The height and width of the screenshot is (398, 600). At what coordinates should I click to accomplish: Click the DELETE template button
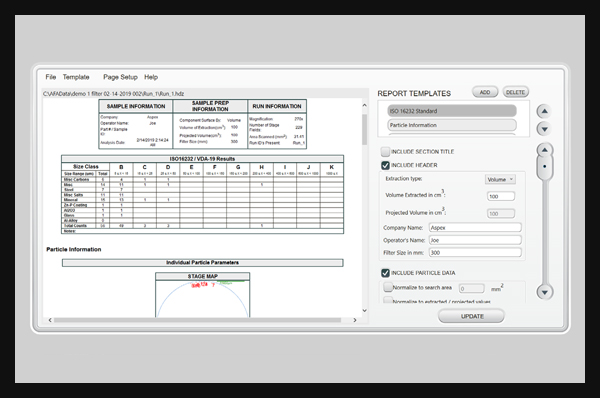[x=515, y=92]
